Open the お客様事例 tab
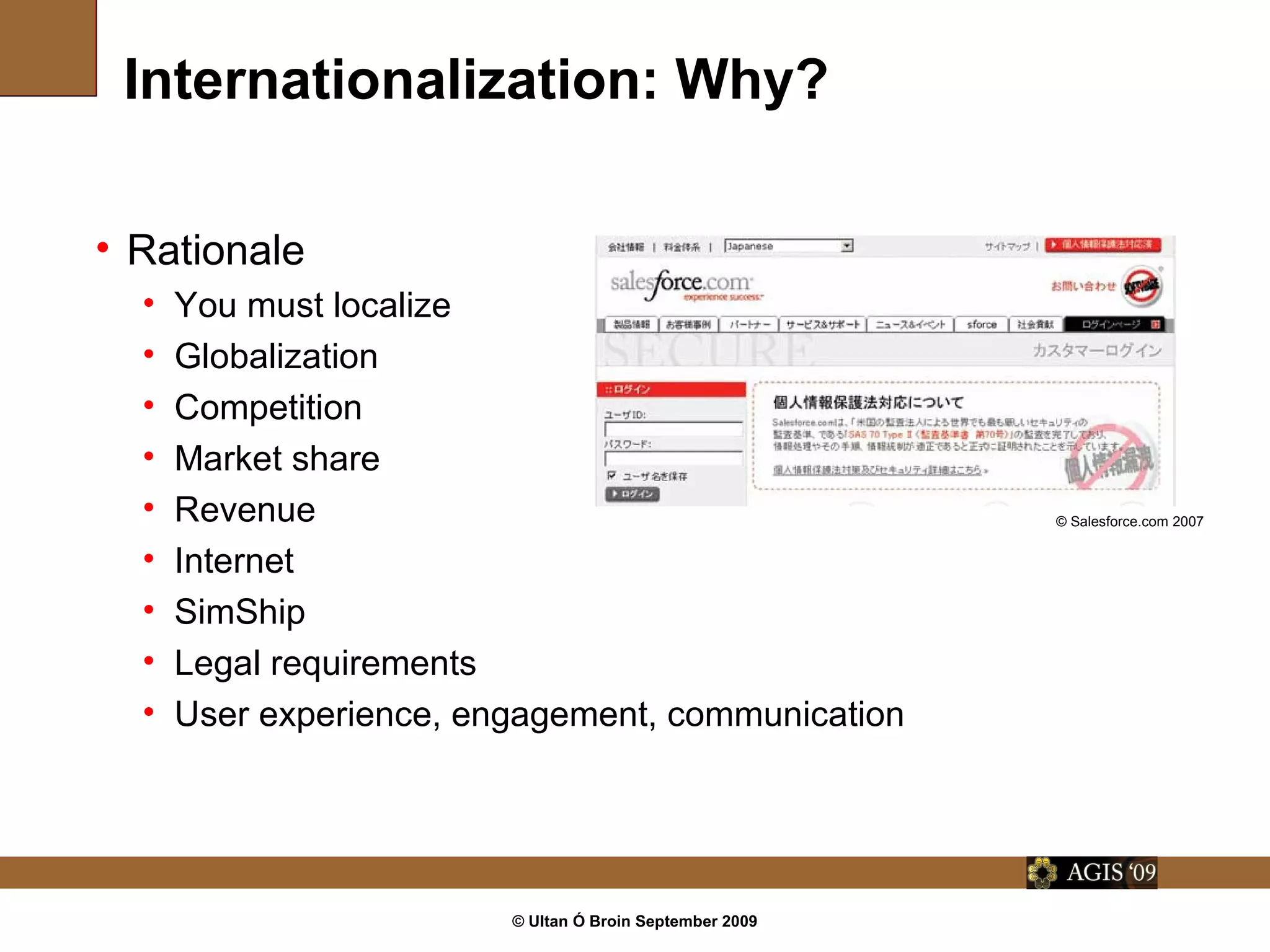 (688, 324)
